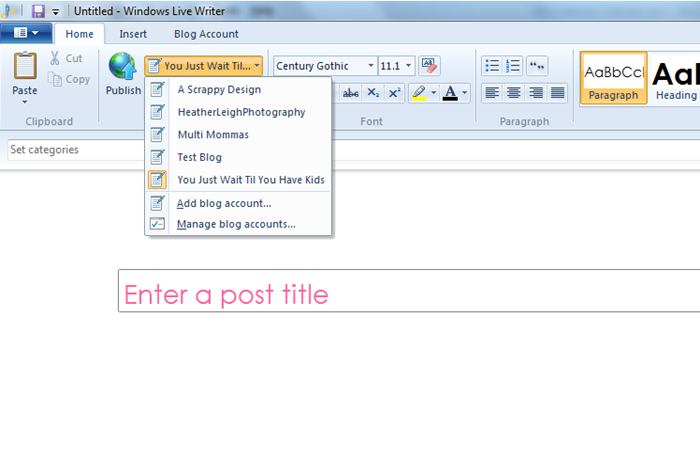Click the Cut scissors icon
The width and height of the screenshot is (700, 476).
[x=54, y=58]
